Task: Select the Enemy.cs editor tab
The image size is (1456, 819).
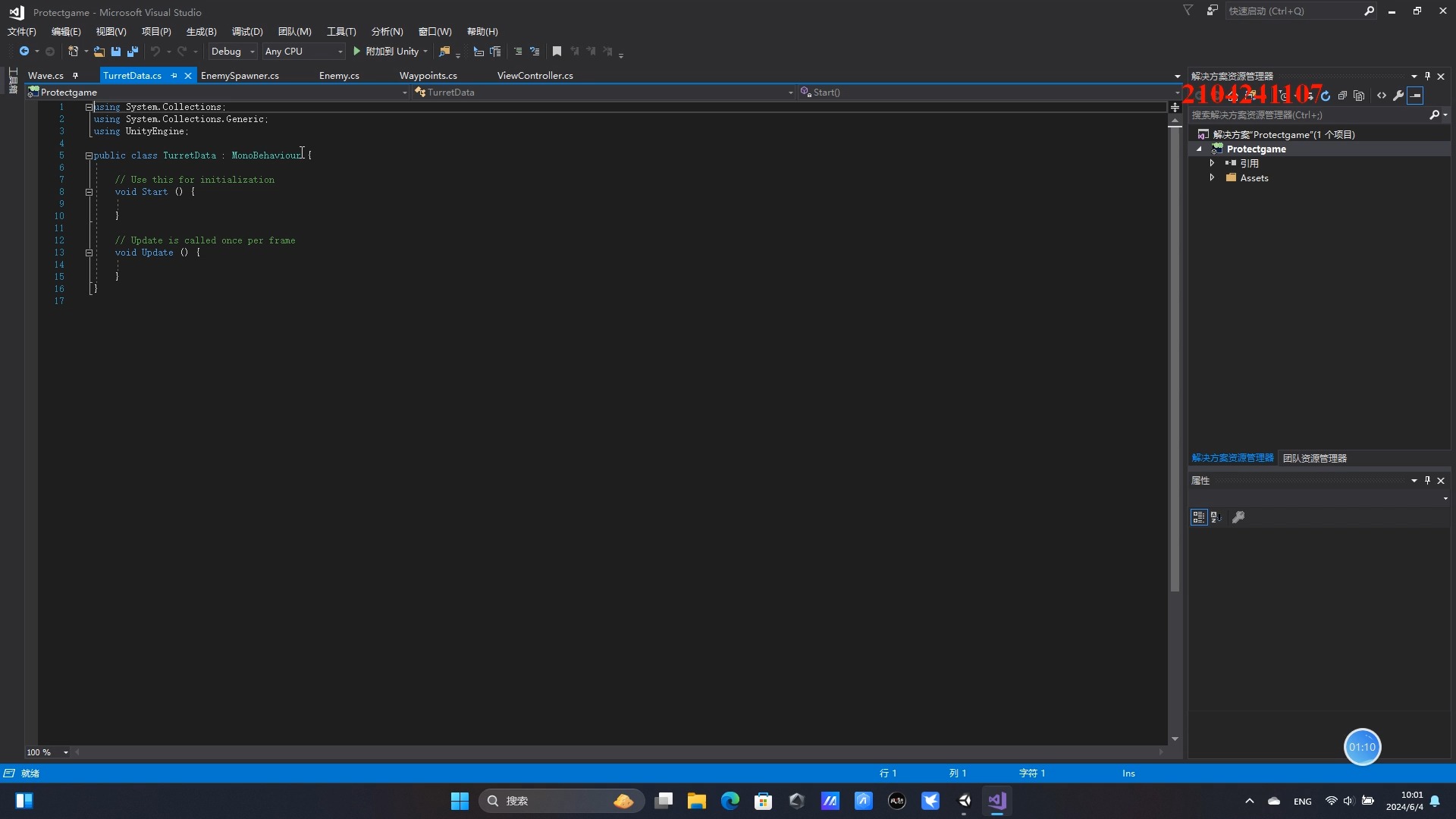Action: point(339,75)
